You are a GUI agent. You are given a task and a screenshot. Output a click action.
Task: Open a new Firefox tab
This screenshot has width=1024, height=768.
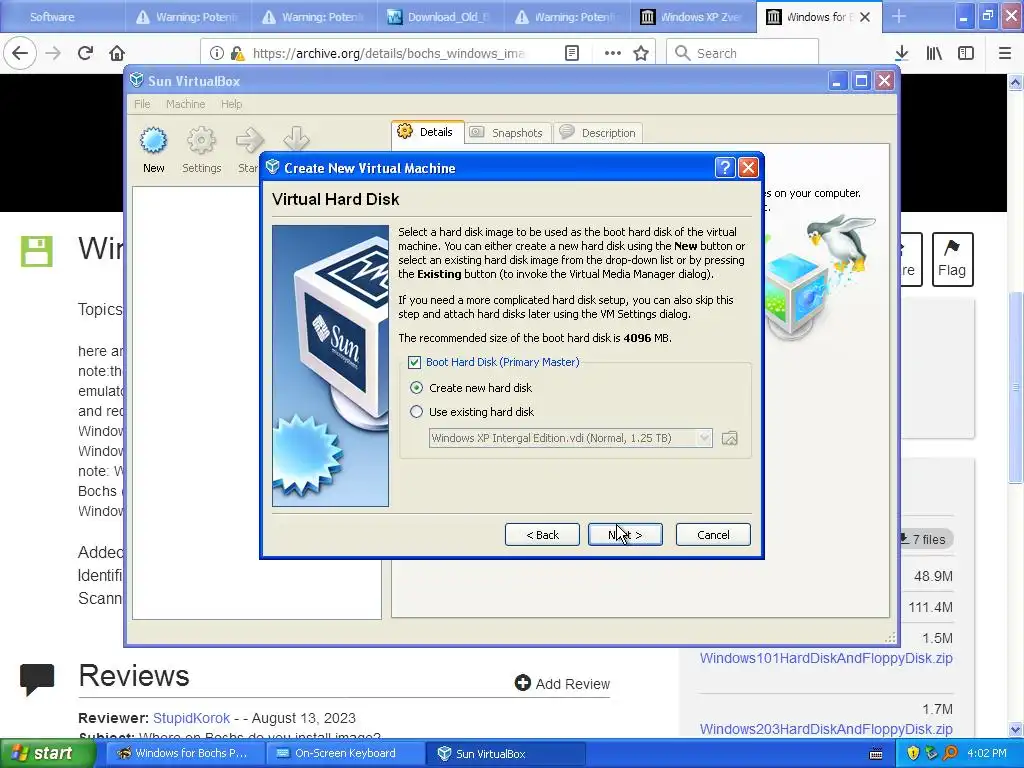[x=899, y=17]
